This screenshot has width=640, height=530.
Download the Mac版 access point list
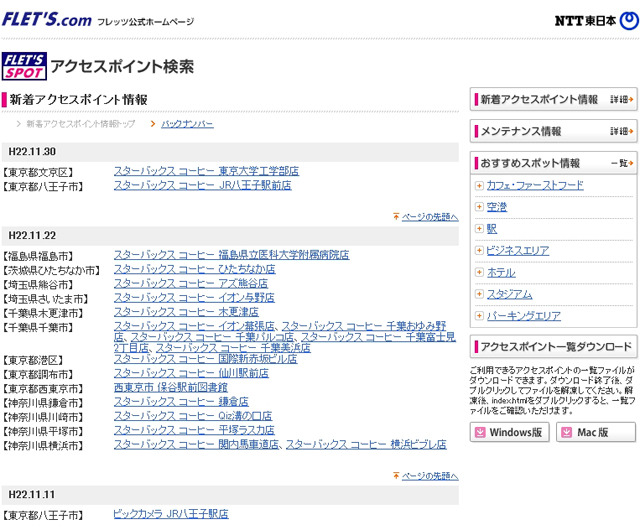(596, 432)
